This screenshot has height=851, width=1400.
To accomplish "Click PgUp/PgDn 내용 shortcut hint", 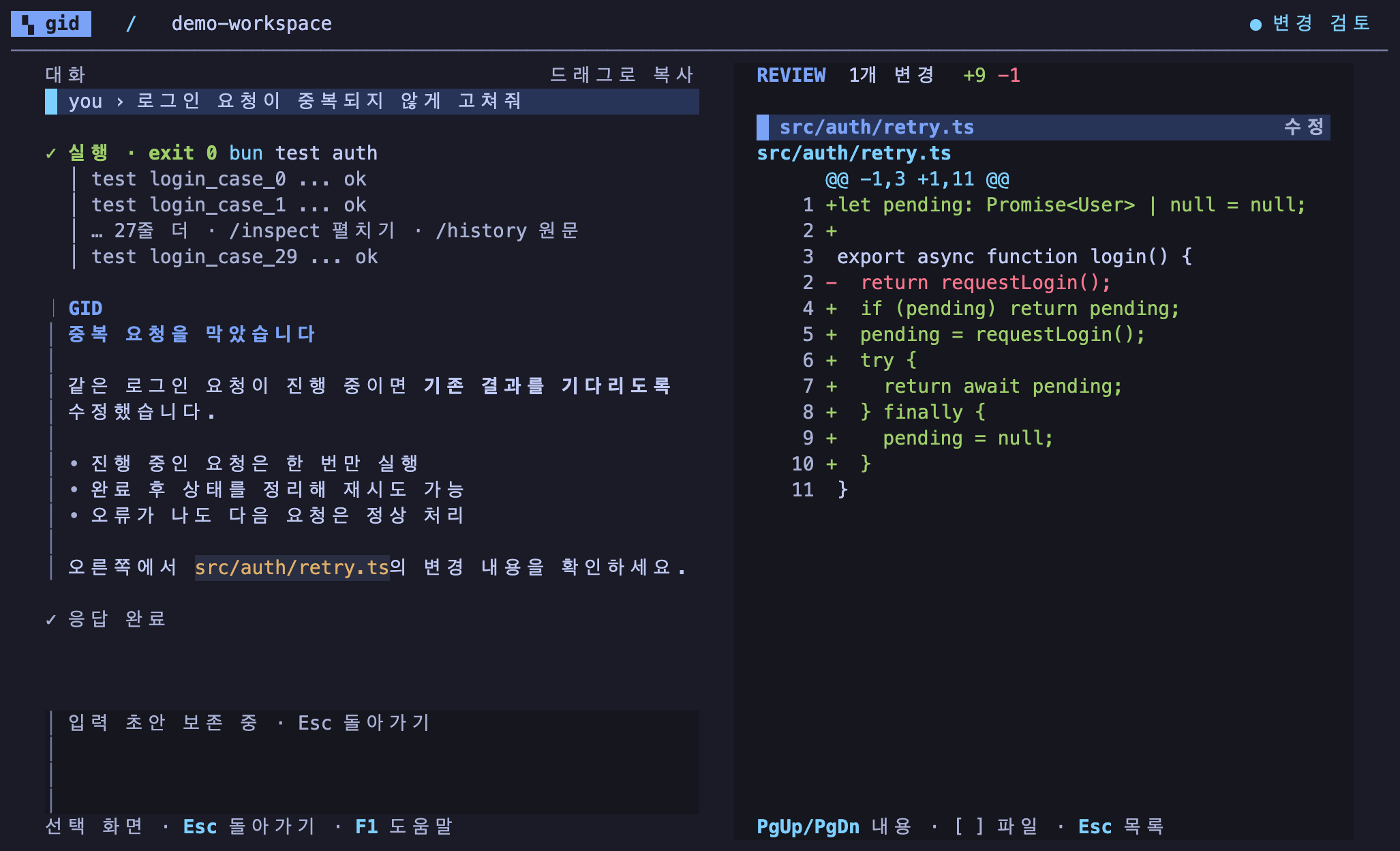I will click(x=834, y=826).
